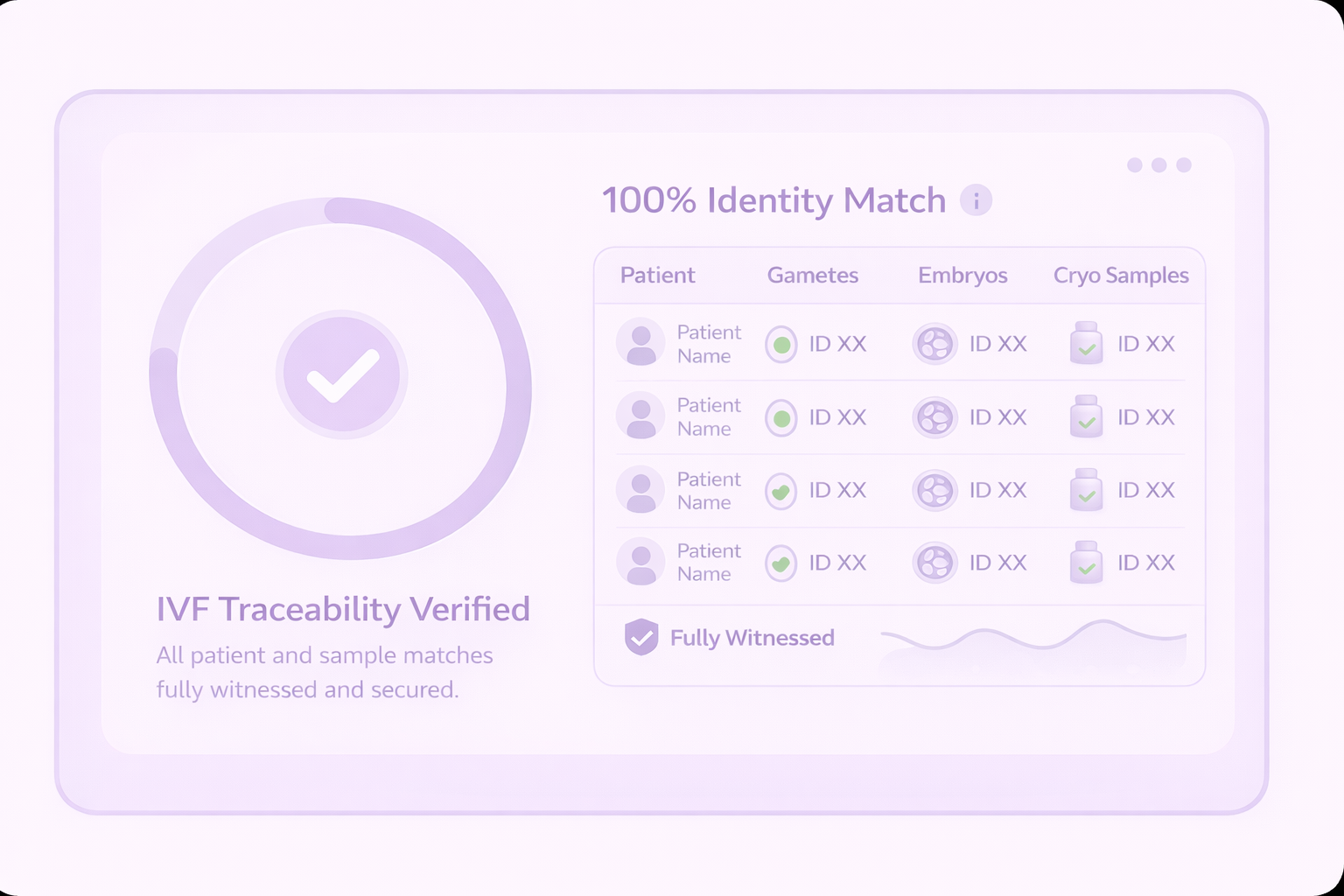This screenshot has height=896, width=1344.
Task: Click the info icon beside Identity Match
Action: pyautogui.click(x=976, y=200)
